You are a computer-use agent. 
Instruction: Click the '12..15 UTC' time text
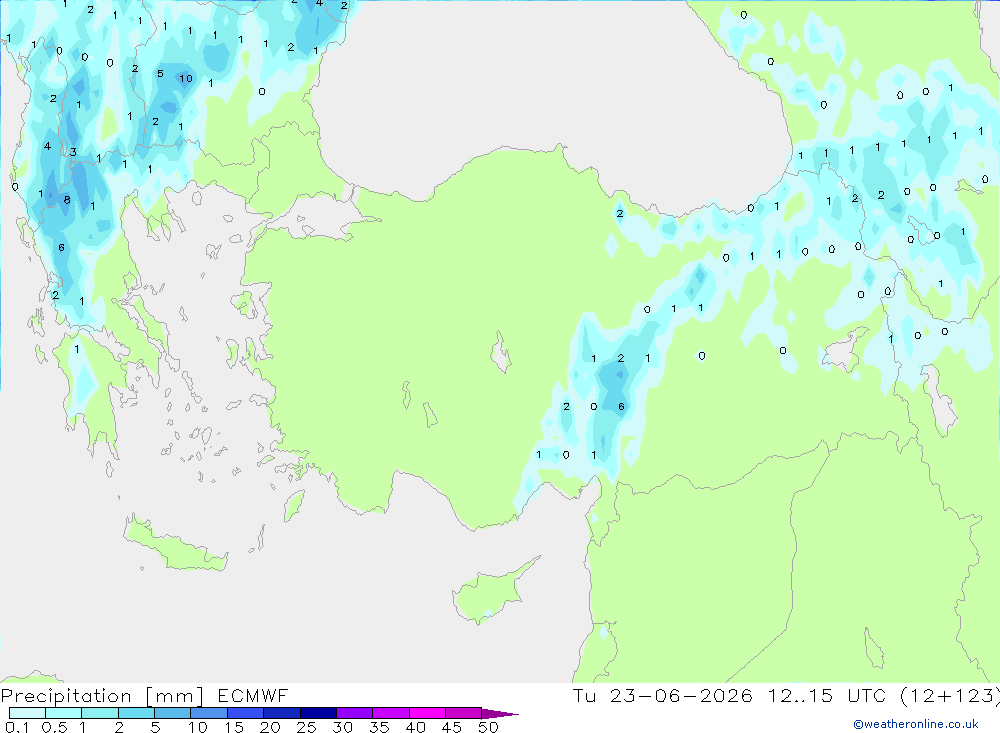pyautogui.click(x=828, y=695)
